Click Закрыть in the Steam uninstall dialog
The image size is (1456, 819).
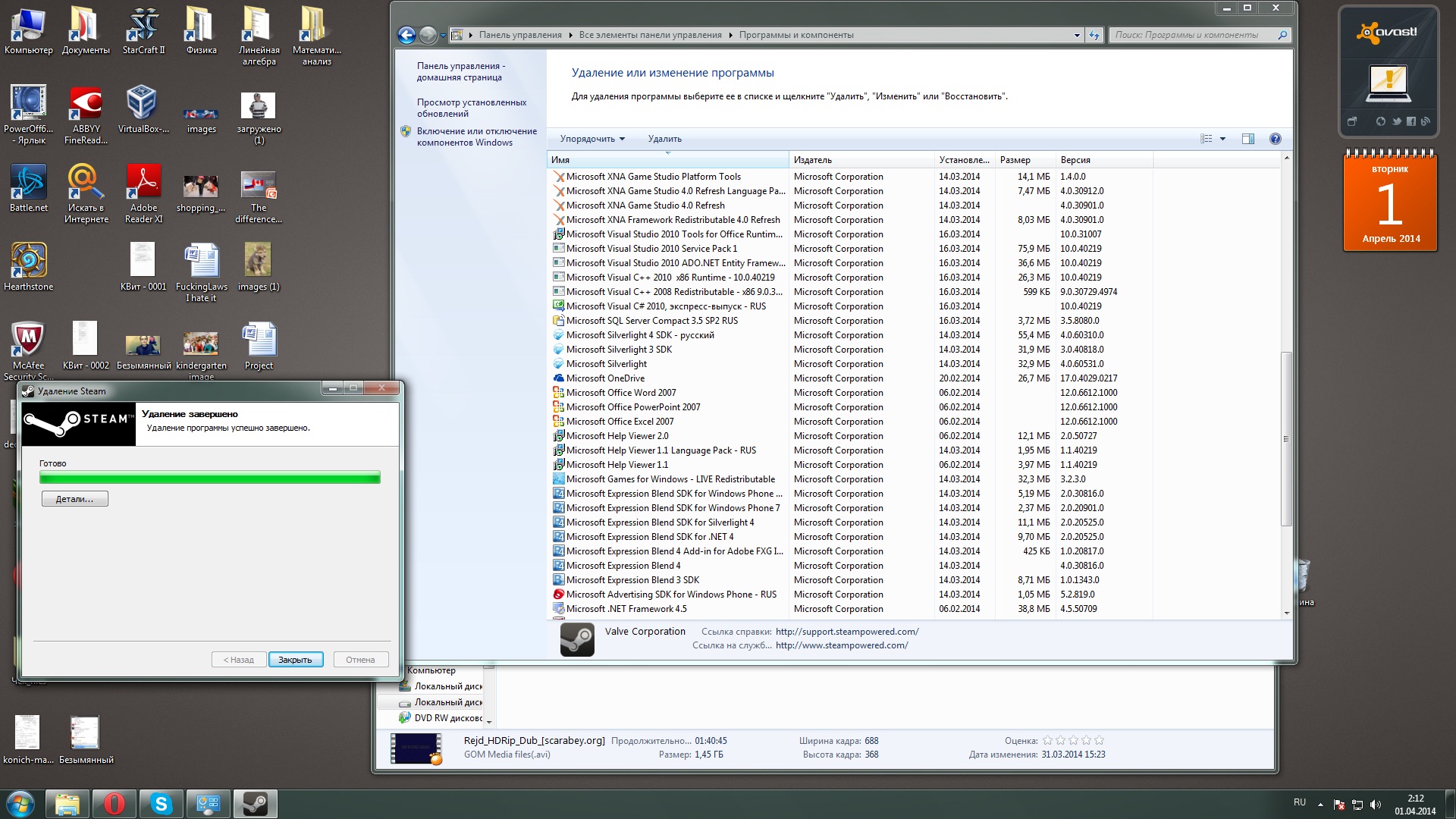(x=295, y=660)
